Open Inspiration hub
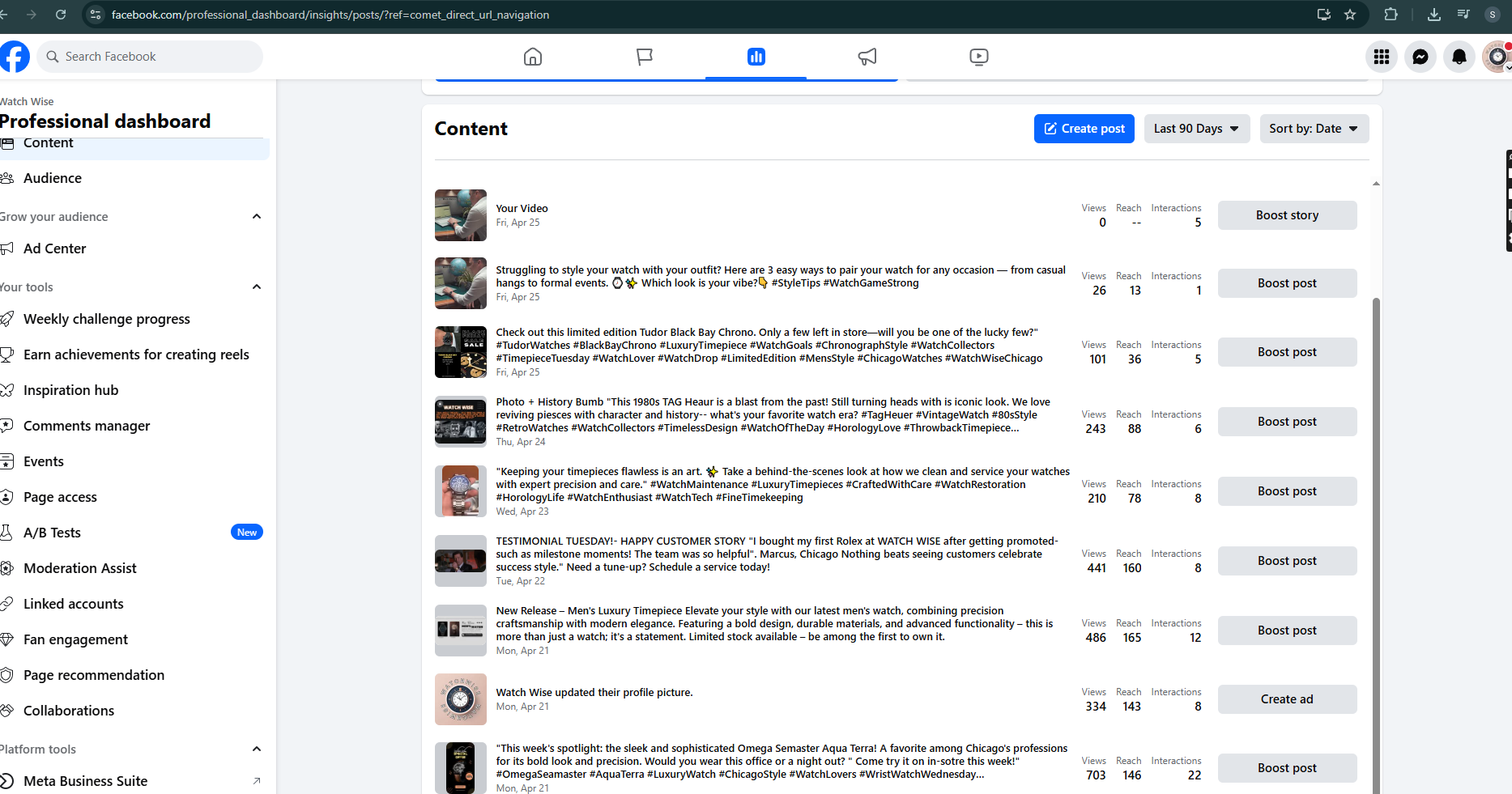1512x794 pixels. [134, 390]
